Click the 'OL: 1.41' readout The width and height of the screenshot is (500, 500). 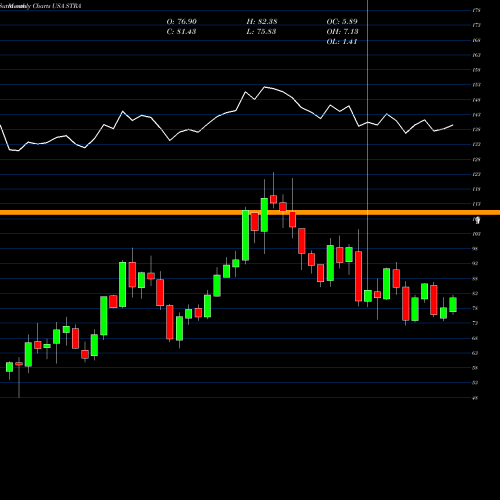coord(342,42)
